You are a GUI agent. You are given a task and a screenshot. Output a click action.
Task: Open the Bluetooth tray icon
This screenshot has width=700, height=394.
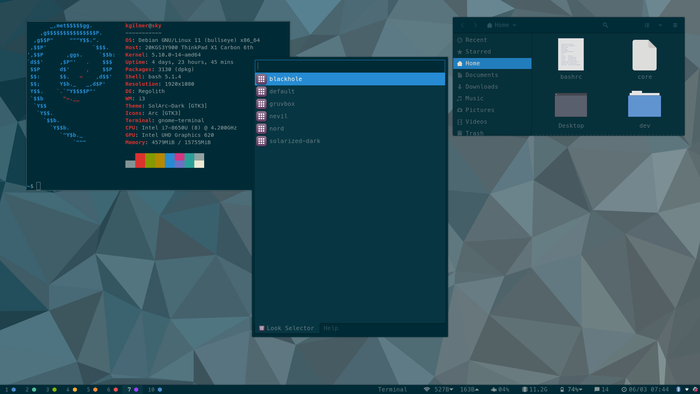point(678,390)
